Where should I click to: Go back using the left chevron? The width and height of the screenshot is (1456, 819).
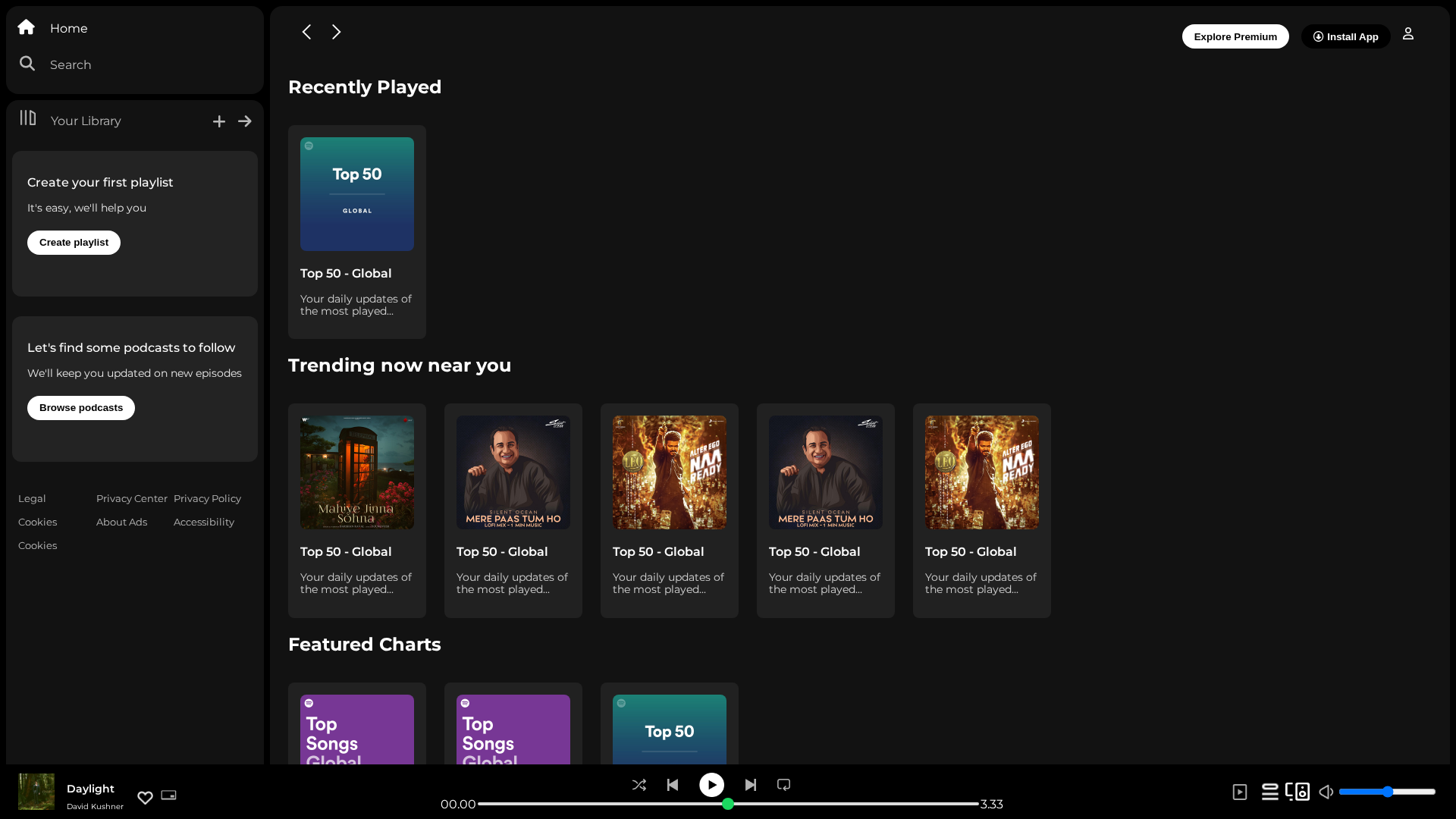[306, 32]
